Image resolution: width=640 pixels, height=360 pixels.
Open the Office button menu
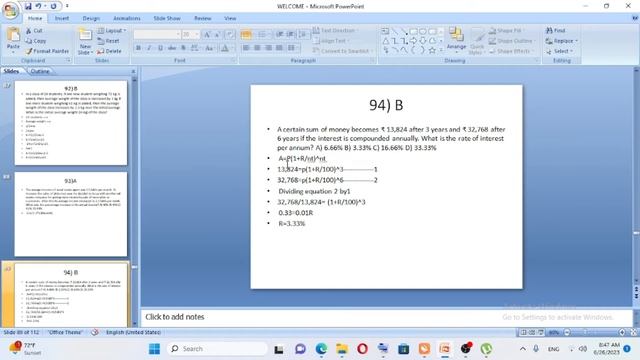(10, 11)
